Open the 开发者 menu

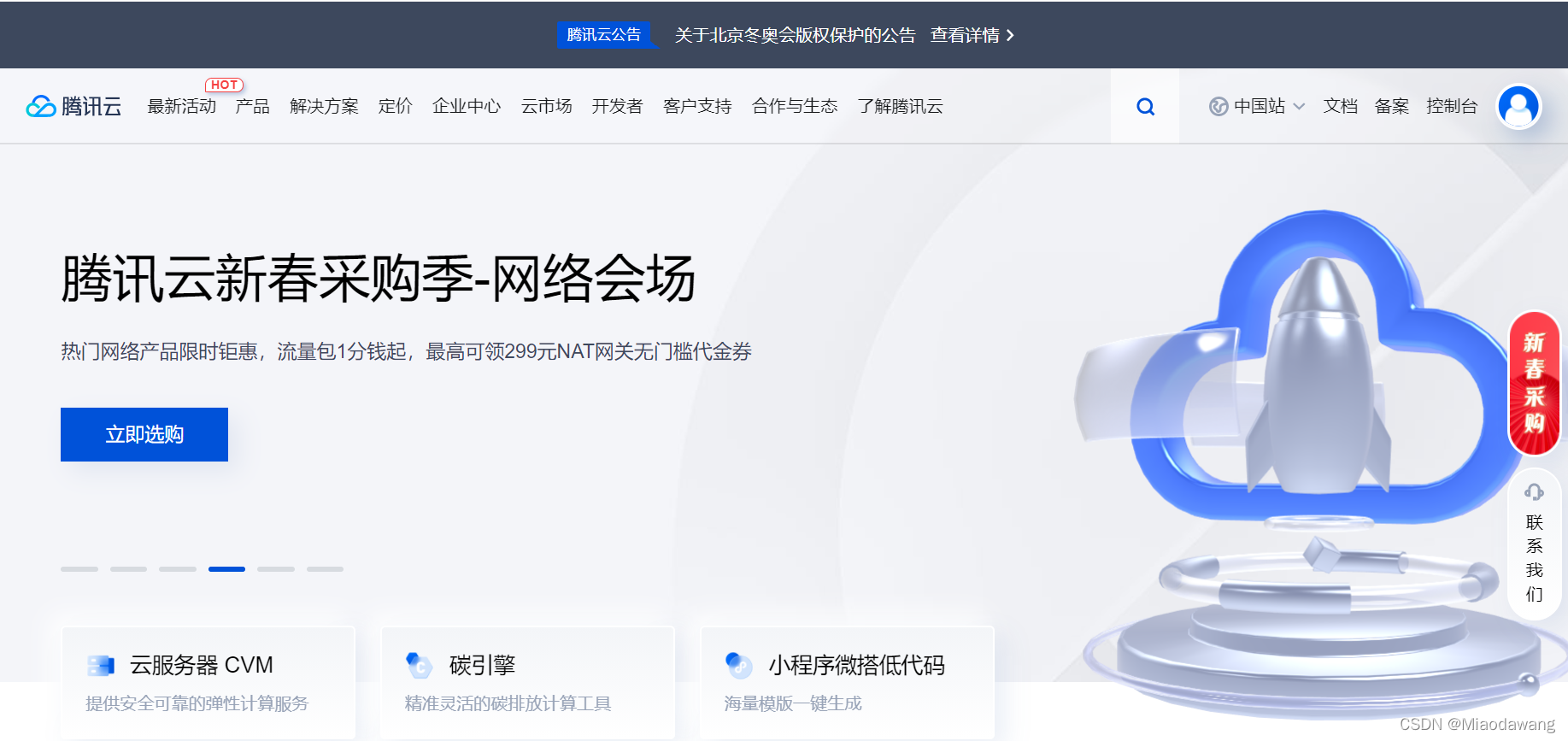[618, 106]
